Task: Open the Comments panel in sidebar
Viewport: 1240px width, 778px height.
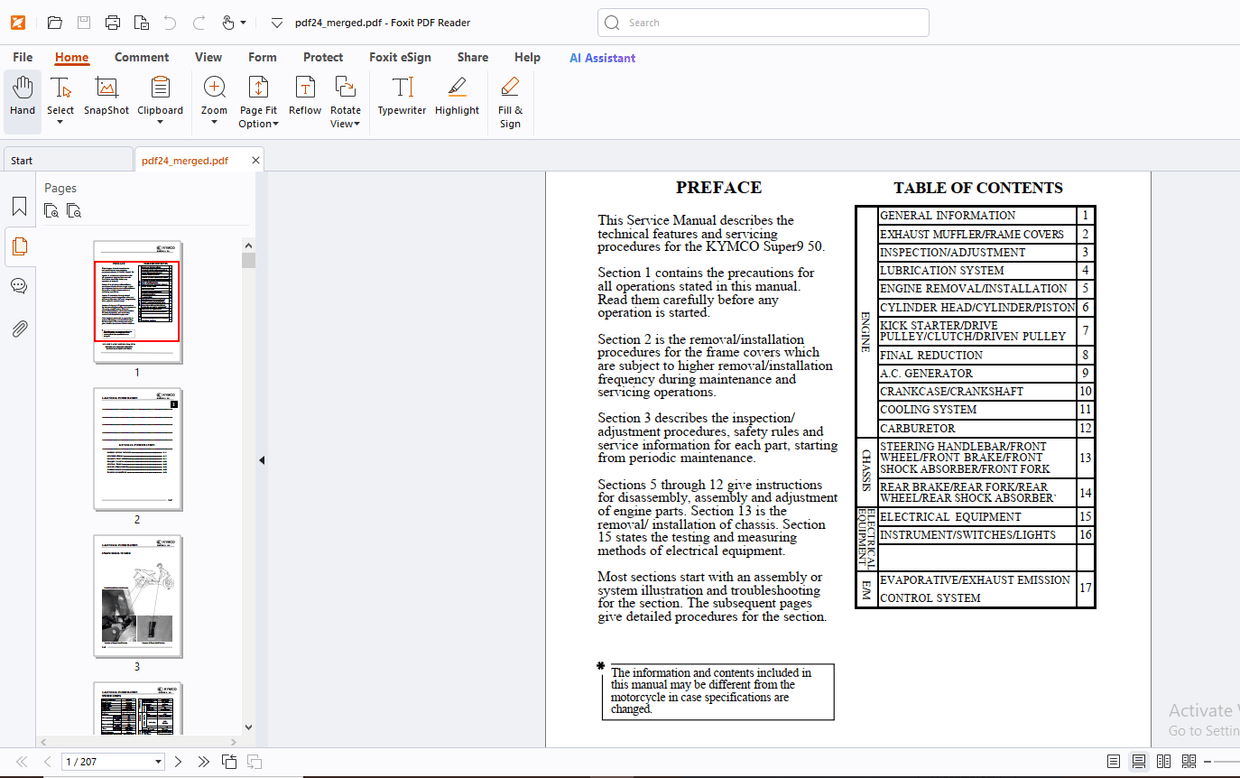Action: click(x=19, y=287)
